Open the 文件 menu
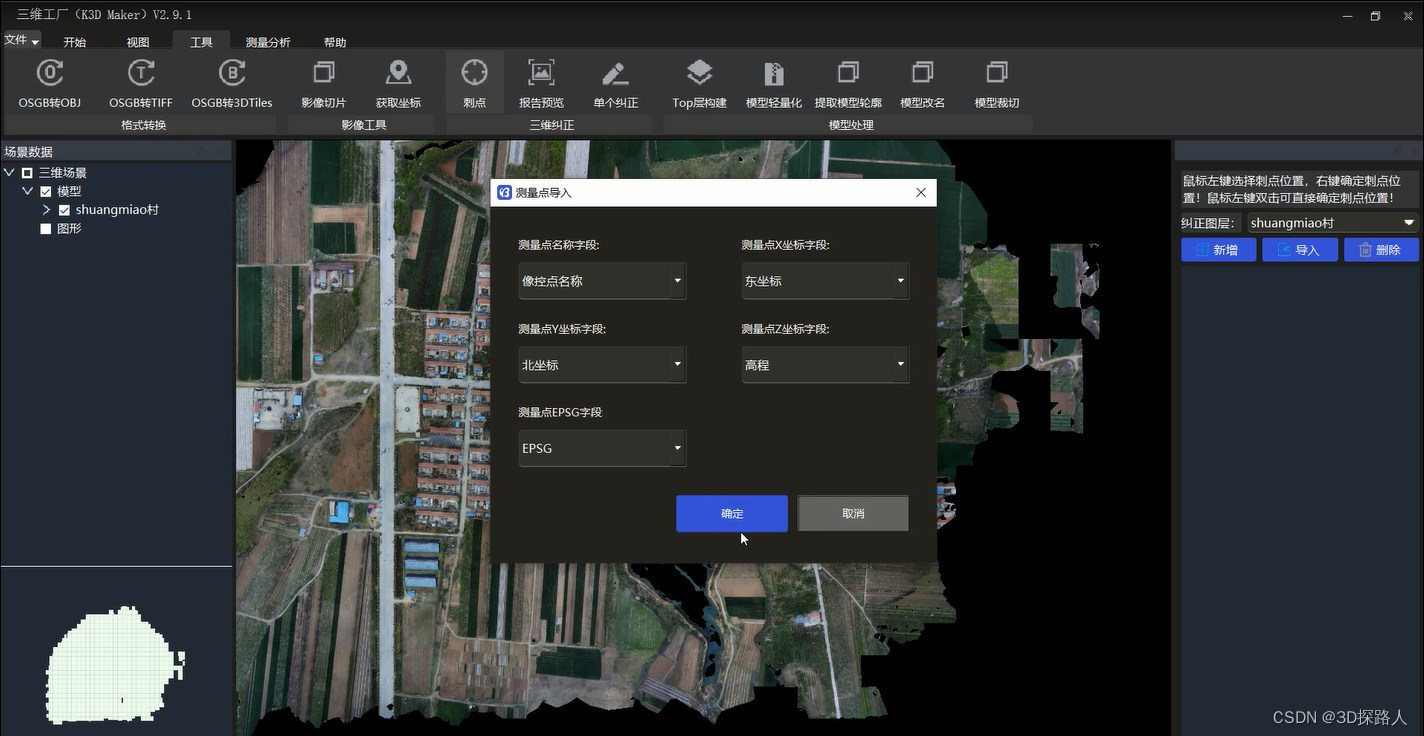Image resolution: width=1424 pixels, height=736 pixels. click(21, 40)
